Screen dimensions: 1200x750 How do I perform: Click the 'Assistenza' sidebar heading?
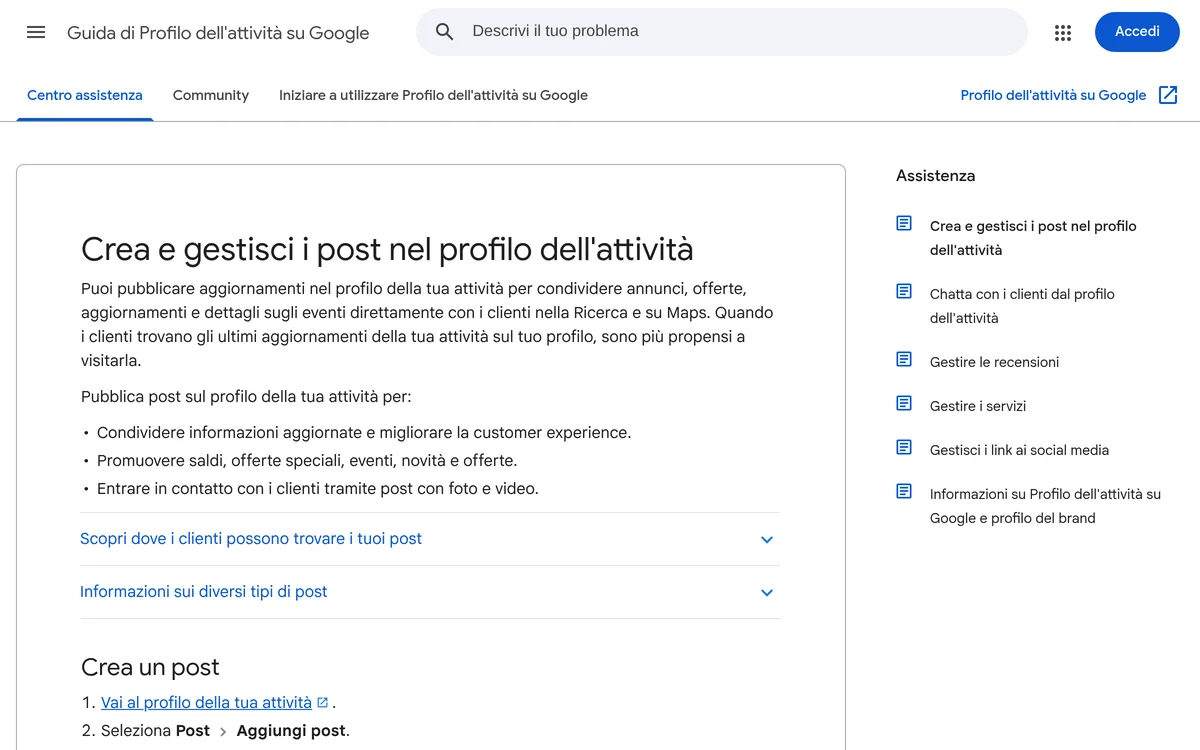click(x=935, y=176)
